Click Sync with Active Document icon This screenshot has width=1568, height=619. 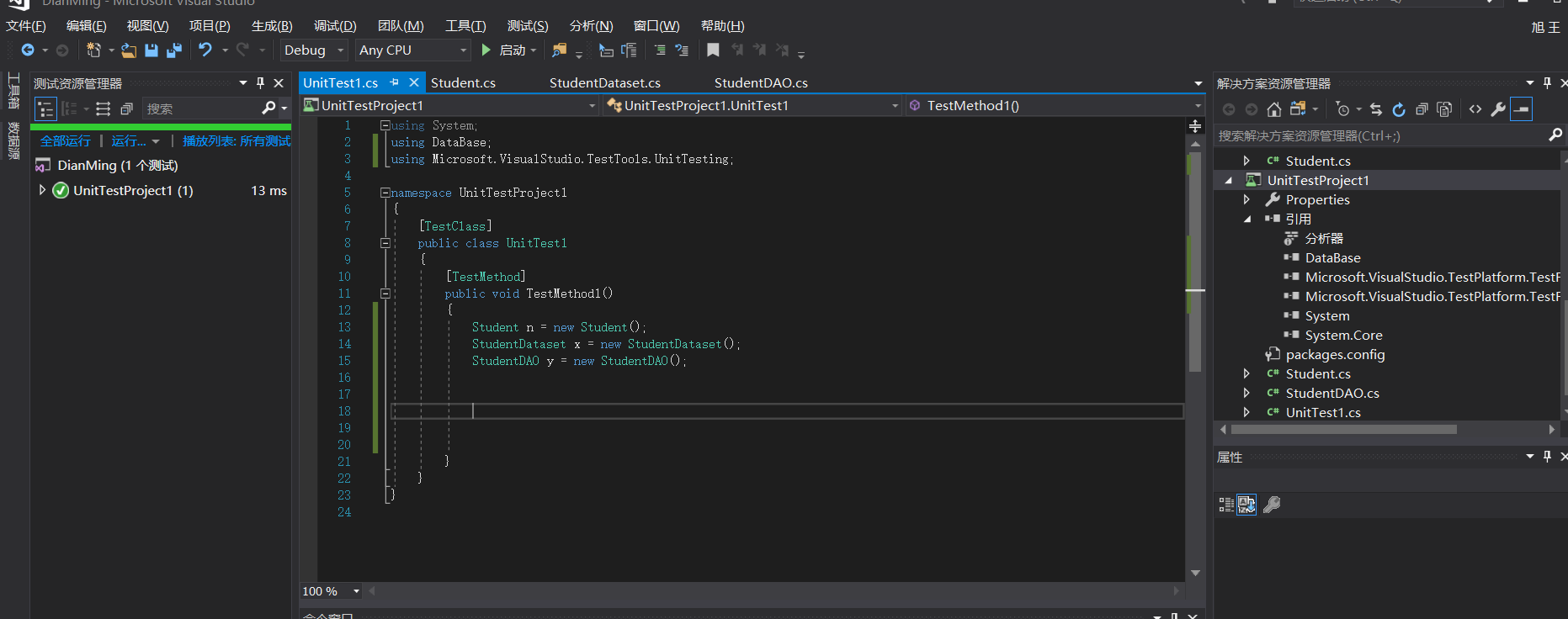(1376, 109)
